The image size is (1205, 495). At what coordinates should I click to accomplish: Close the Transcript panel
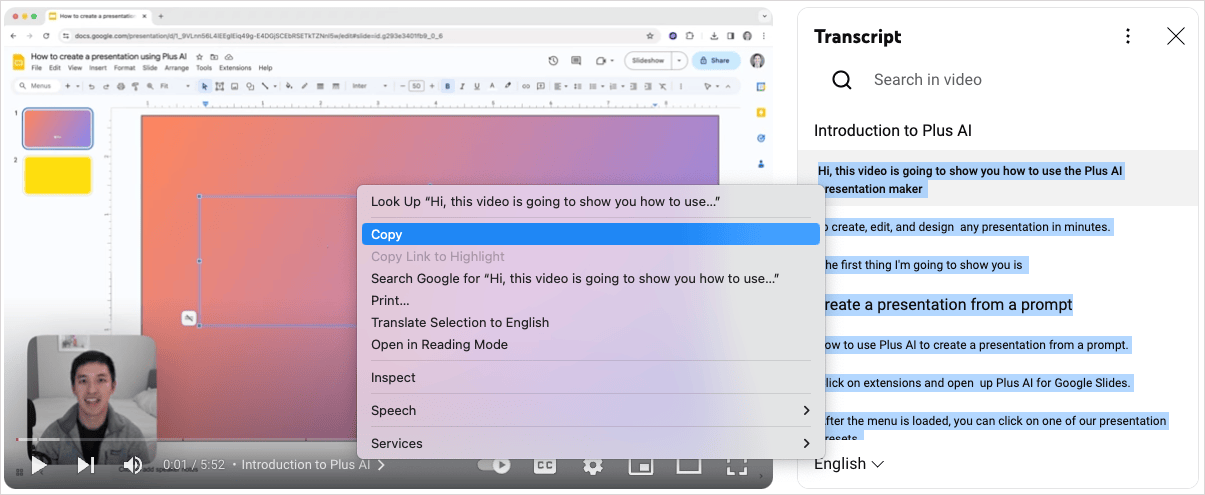tap(1176, 36)
